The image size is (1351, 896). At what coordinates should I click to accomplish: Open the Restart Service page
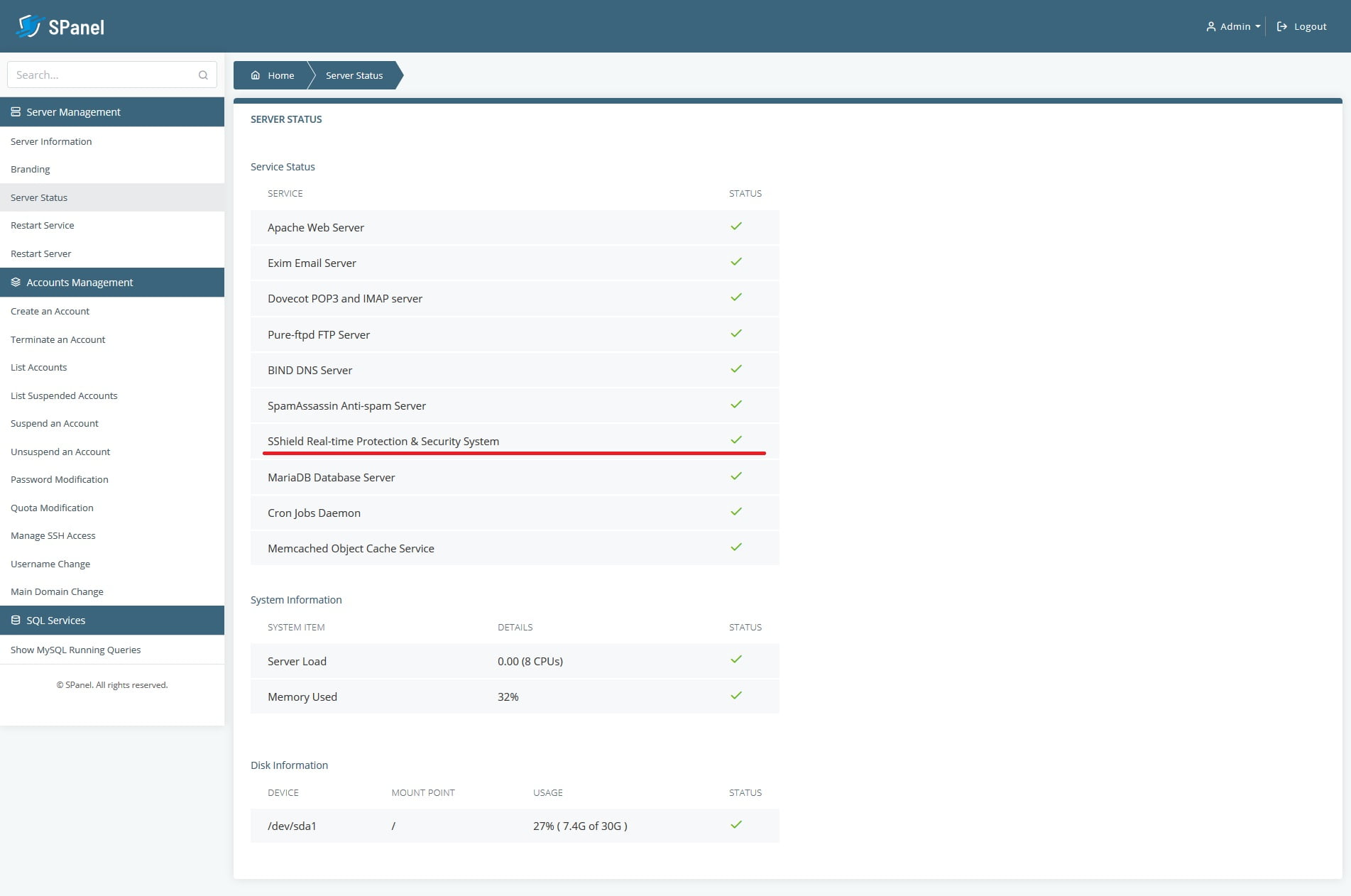42,225
